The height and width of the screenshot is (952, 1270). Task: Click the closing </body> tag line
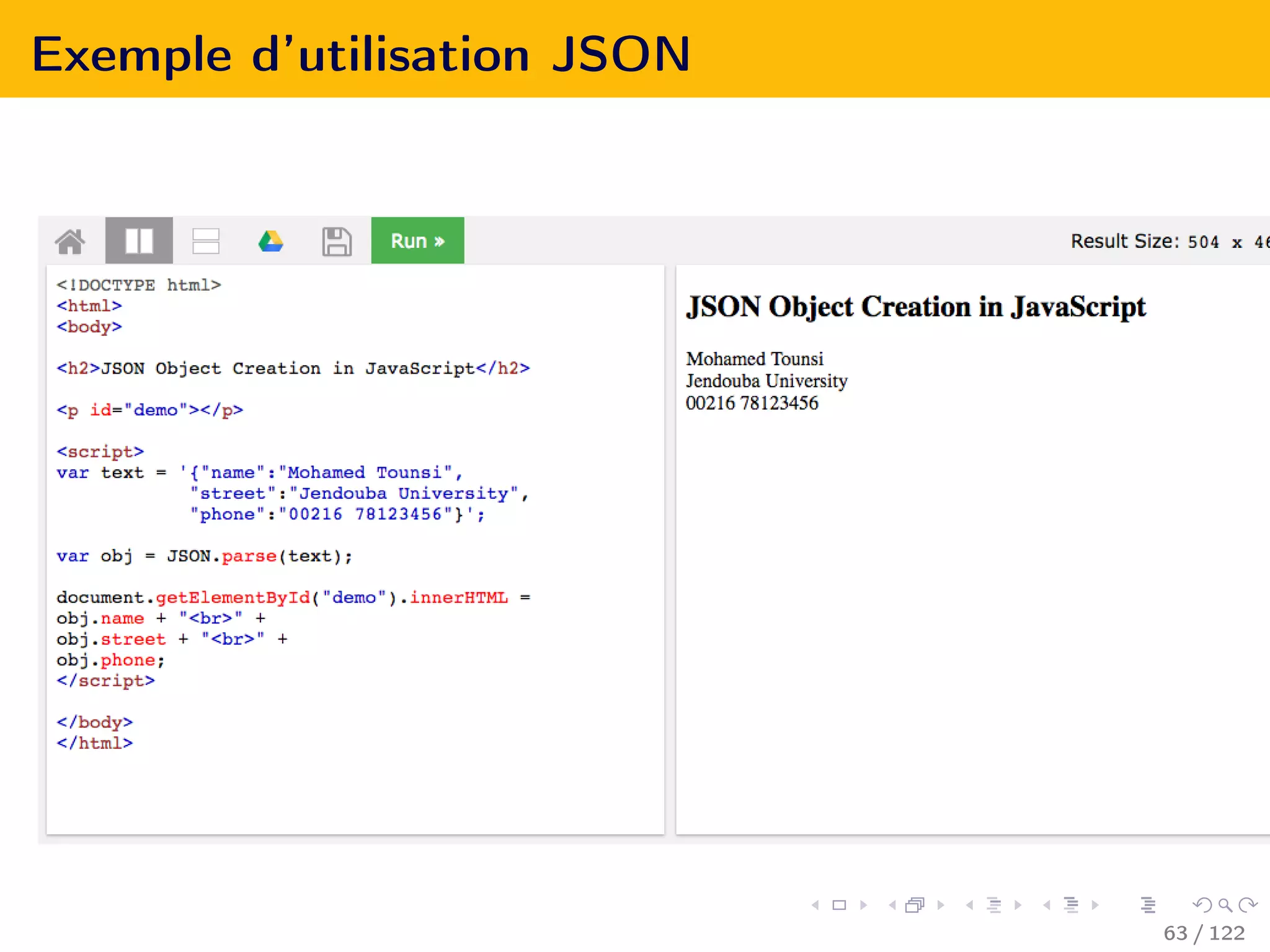[x=95, y=723]
